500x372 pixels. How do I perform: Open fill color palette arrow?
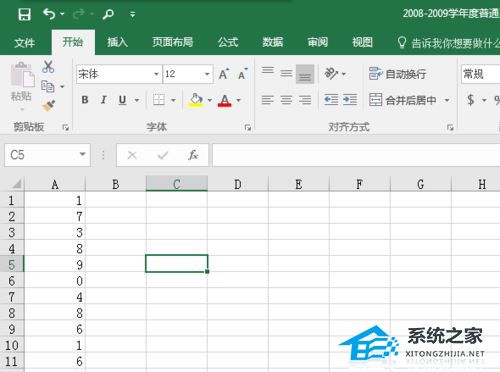point(210,100)
